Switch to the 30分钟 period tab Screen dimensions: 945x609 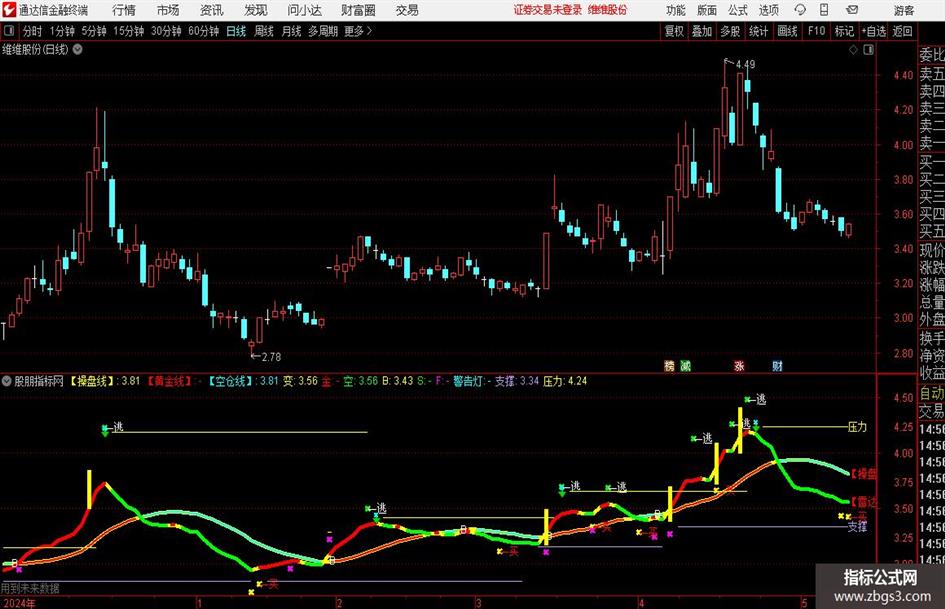166,31
